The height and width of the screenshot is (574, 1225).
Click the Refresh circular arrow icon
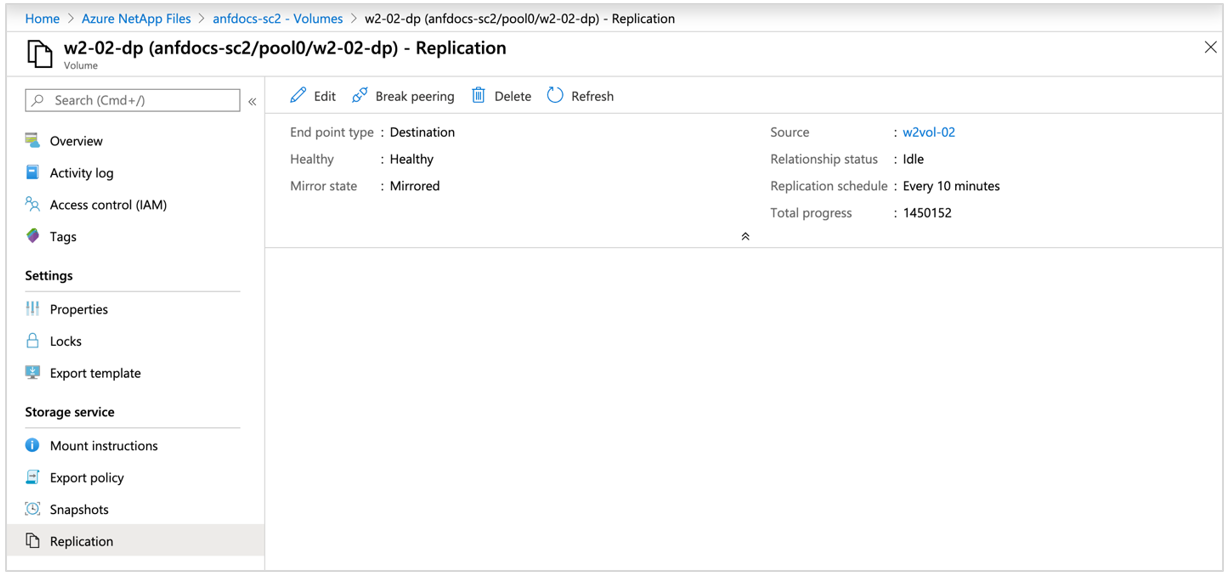coord(555,96)
